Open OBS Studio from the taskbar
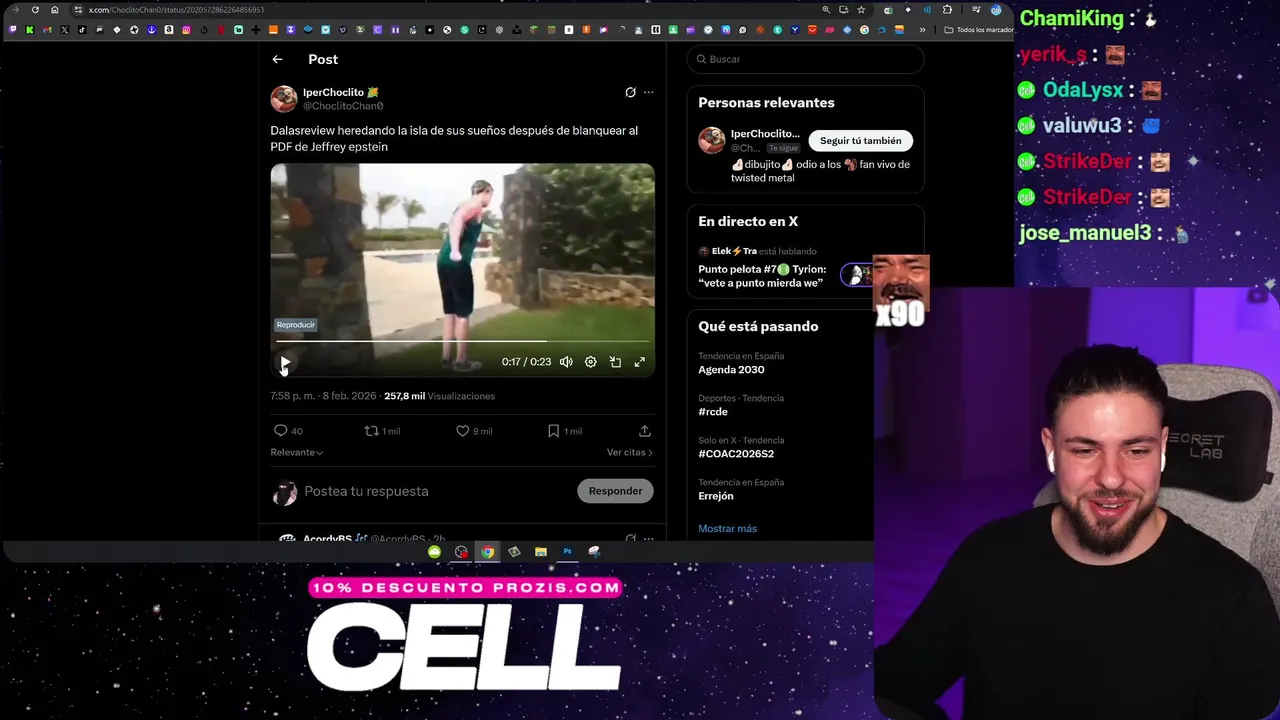 point(461,552)
